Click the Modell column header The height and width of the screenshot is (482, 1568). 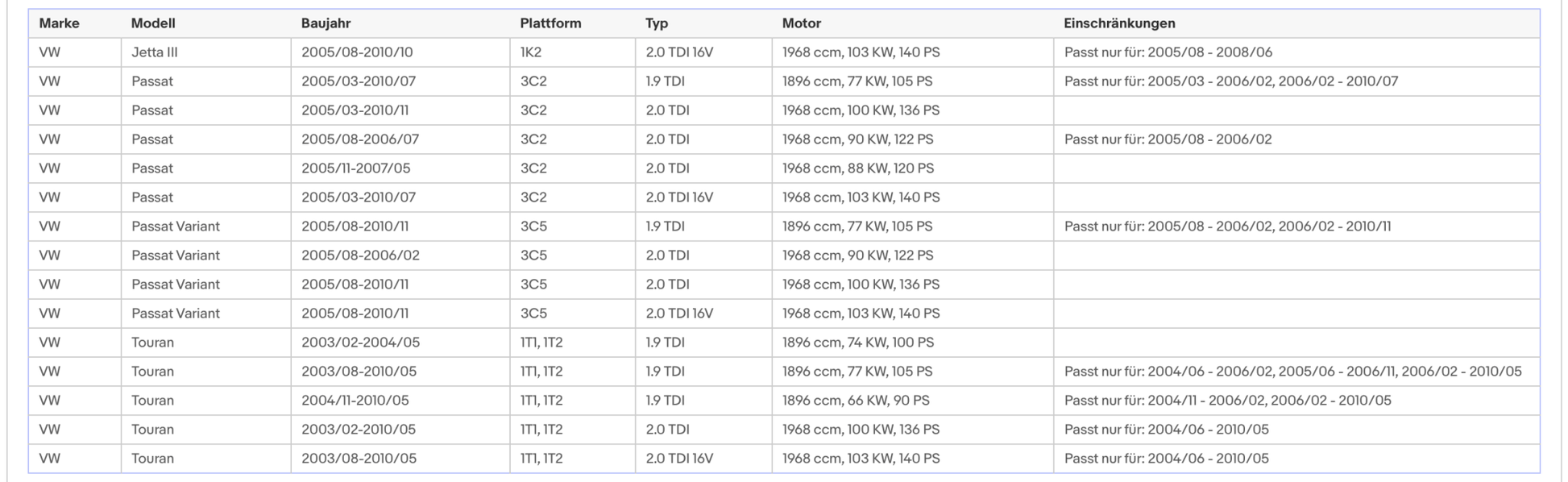click(x=153, y=23)
